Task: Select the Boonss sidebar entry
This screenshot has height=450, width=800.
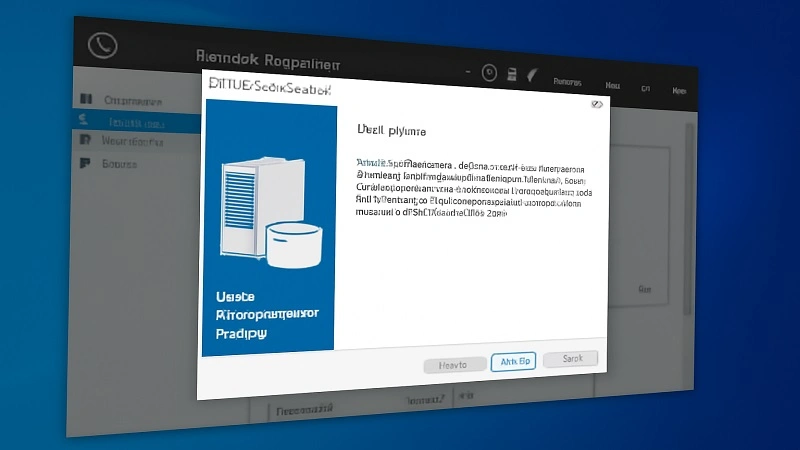Action: (x=119, y=164)
